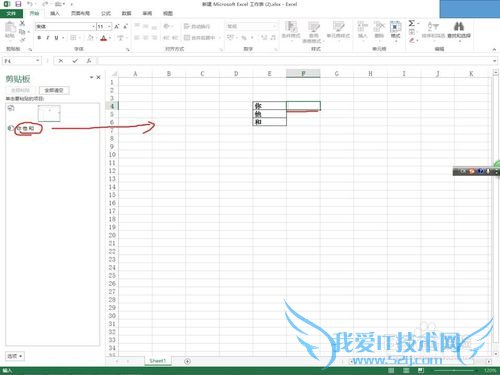Screen dimensions: 500x375
Task: Save the workbook from quick access toolbar
Action: pos(18,4)
